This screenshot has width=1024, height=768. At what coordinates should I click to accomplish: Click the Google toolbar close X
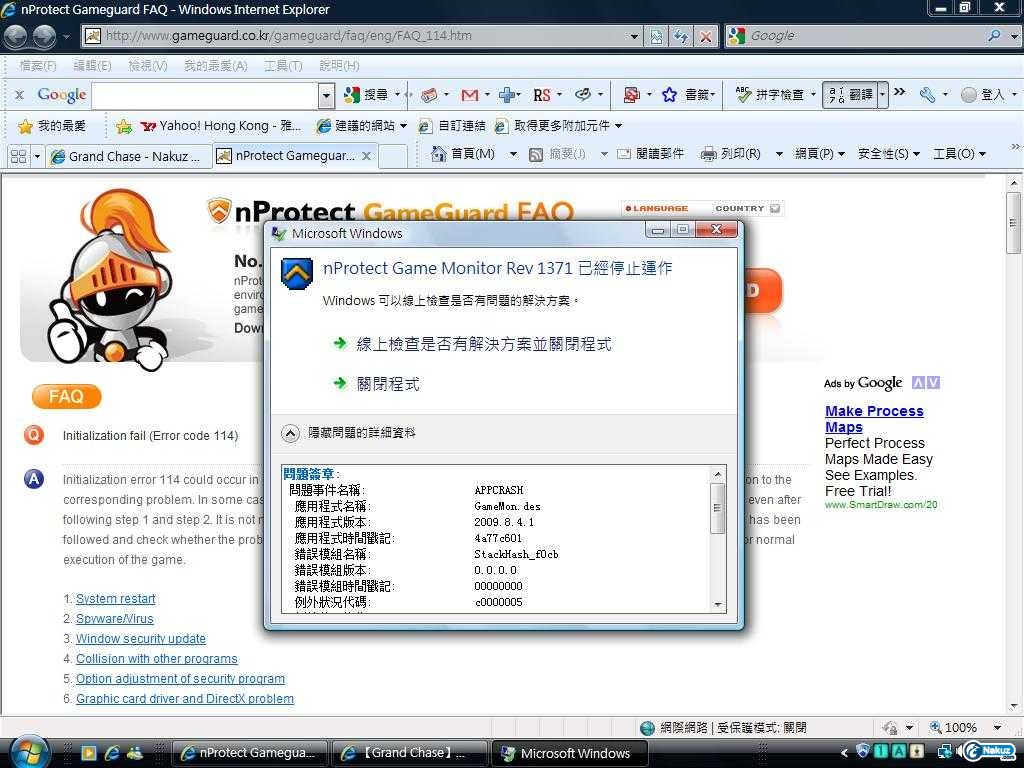(19, 95)
